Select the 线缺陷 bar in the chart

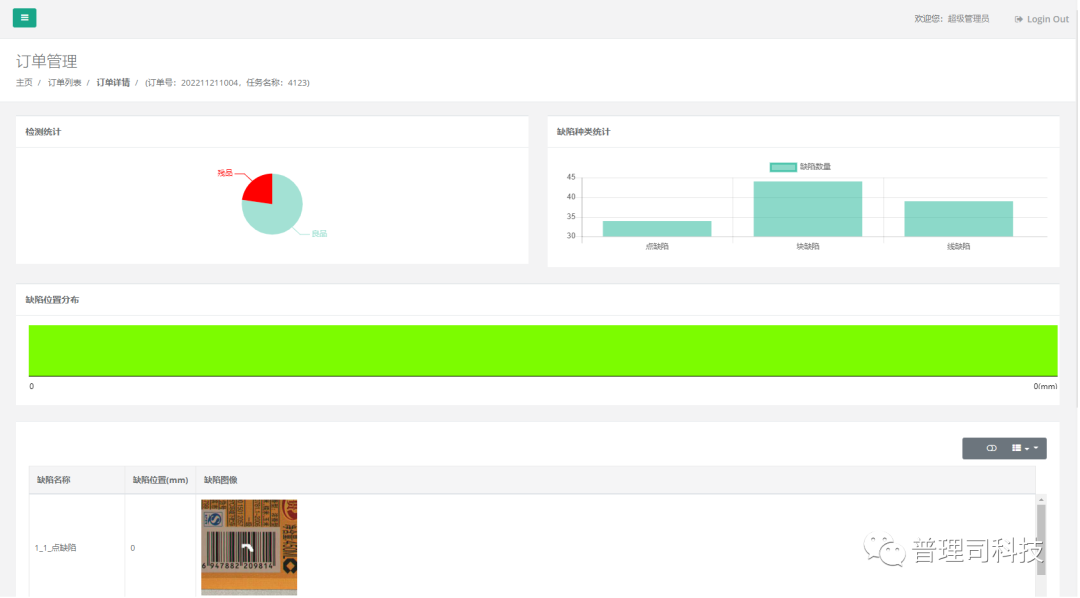click(x=958, y=218)
